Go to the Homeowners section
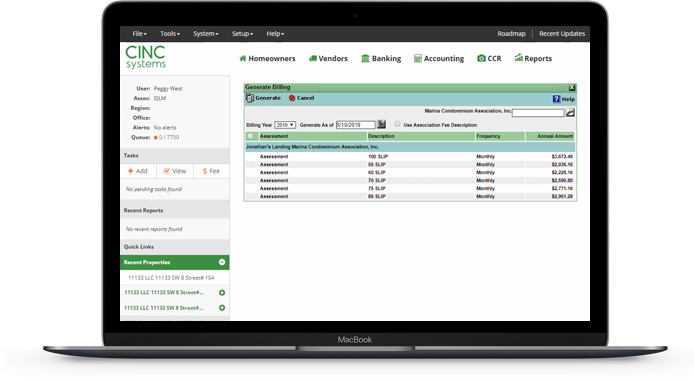 tap(267, 58)
